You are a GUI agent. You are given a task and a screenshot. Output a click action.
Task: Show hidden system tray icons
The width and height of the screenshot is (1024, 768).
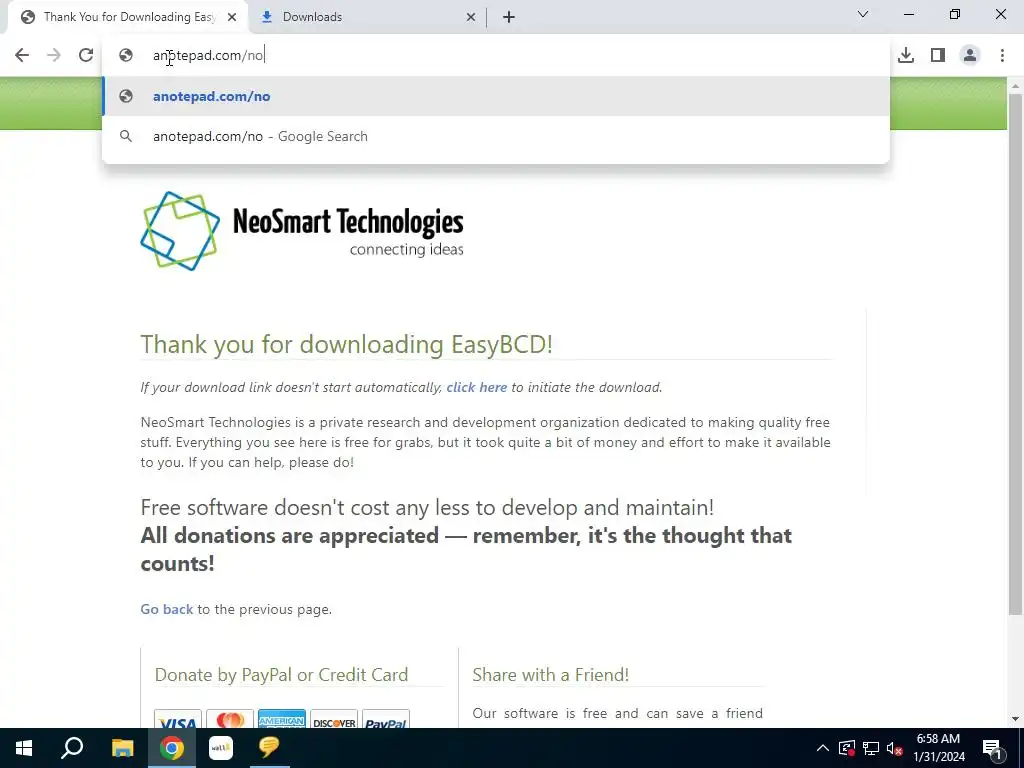tap(823, 748)
